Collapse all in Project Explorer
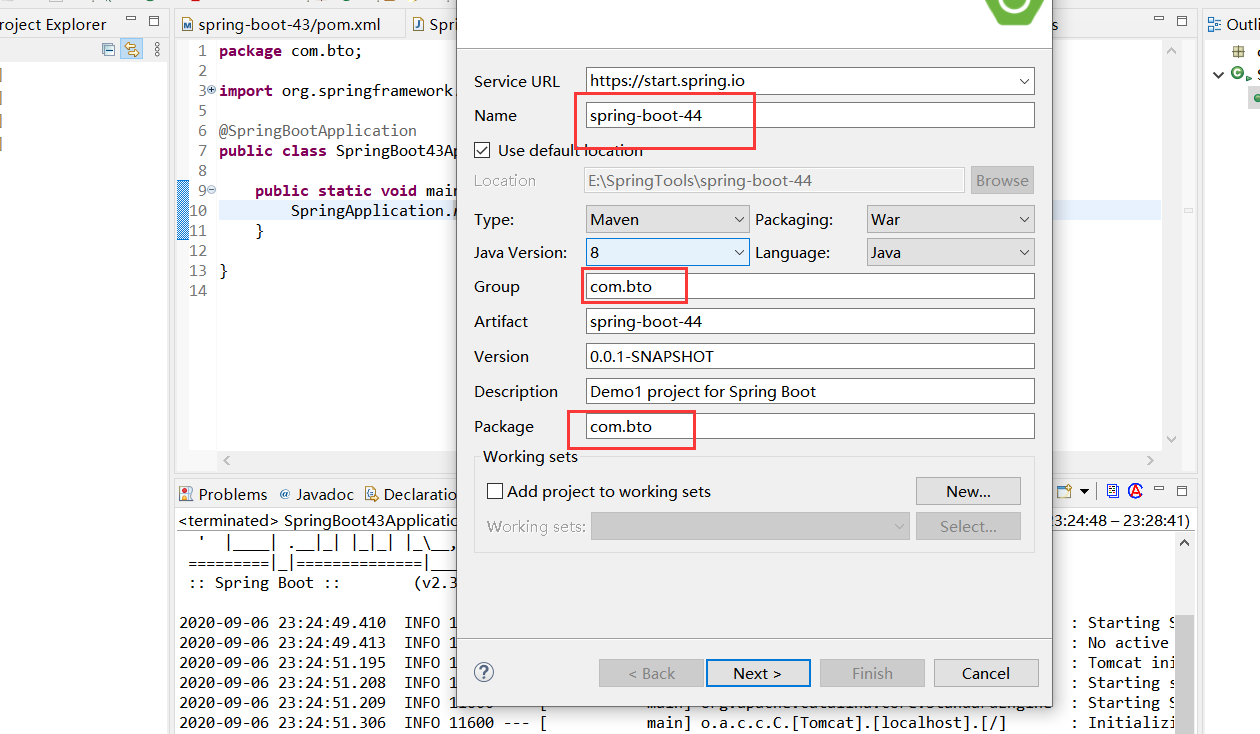Image resolution: width=1260 pixels, height=734 pixels. pos(108,50)
